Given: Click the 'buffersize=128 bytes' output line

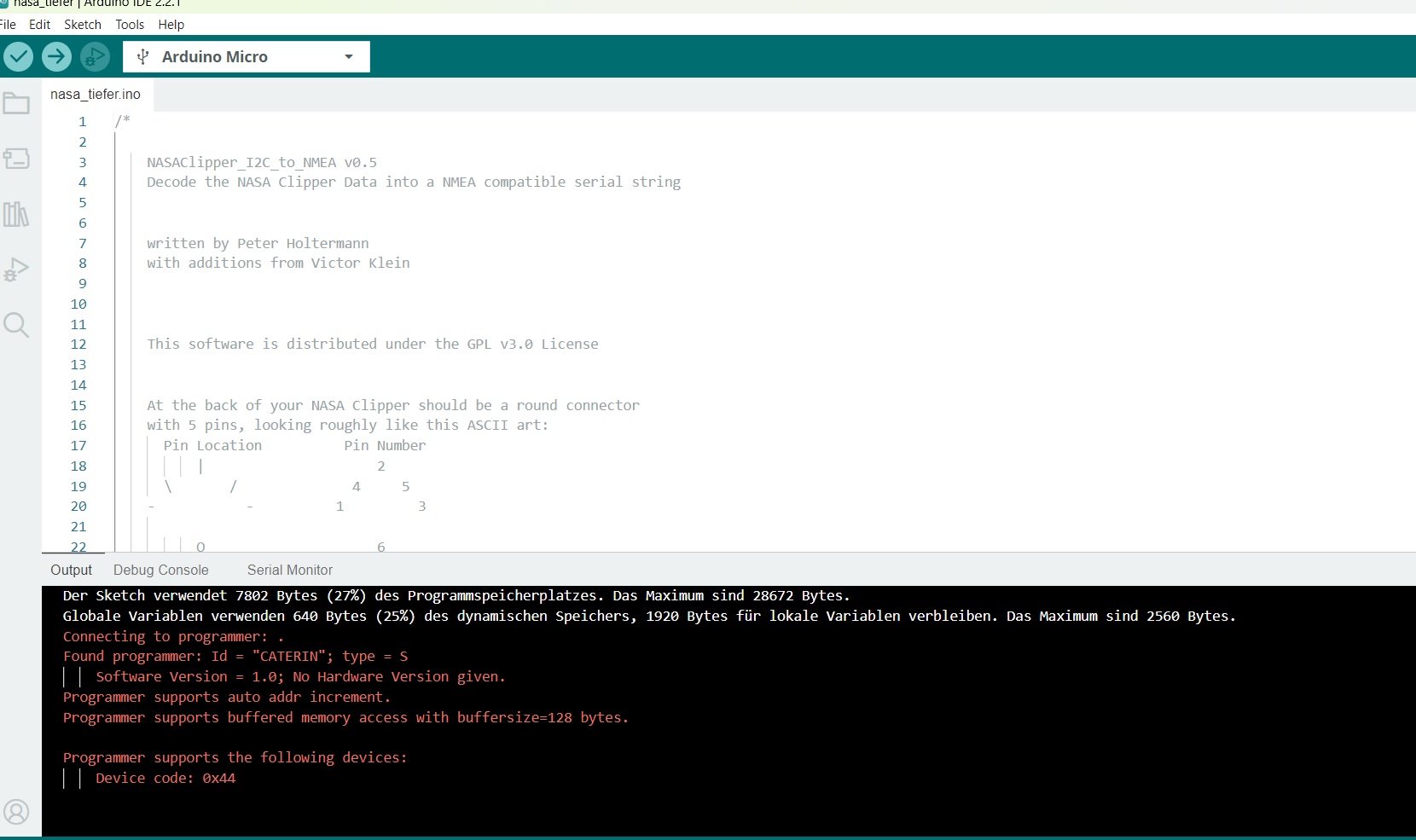Looking at the screenshot, I should point(345,718).
